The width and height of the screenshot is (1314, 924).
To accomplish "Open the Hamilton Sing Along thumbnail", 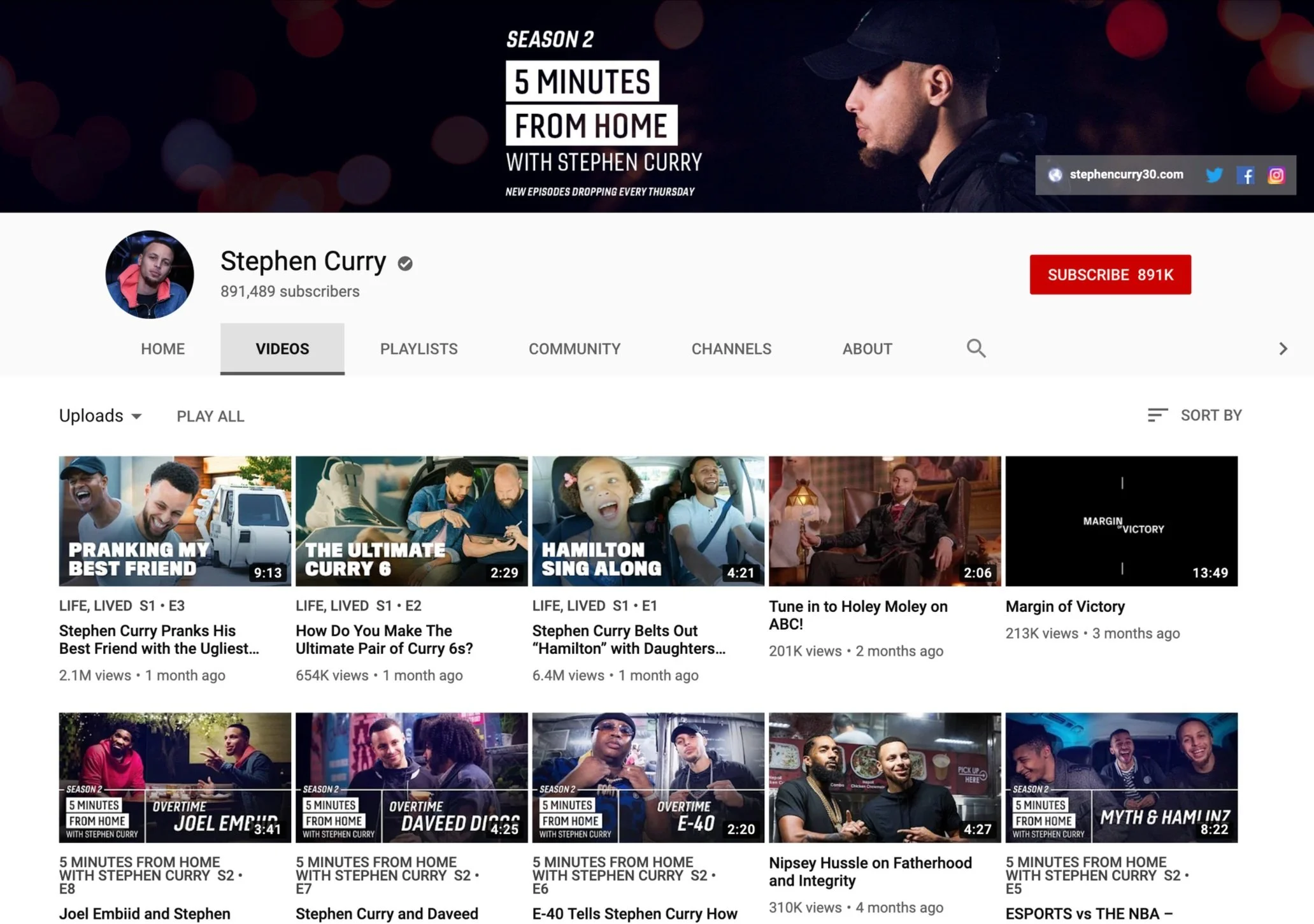I will click(x=648, y=520).
